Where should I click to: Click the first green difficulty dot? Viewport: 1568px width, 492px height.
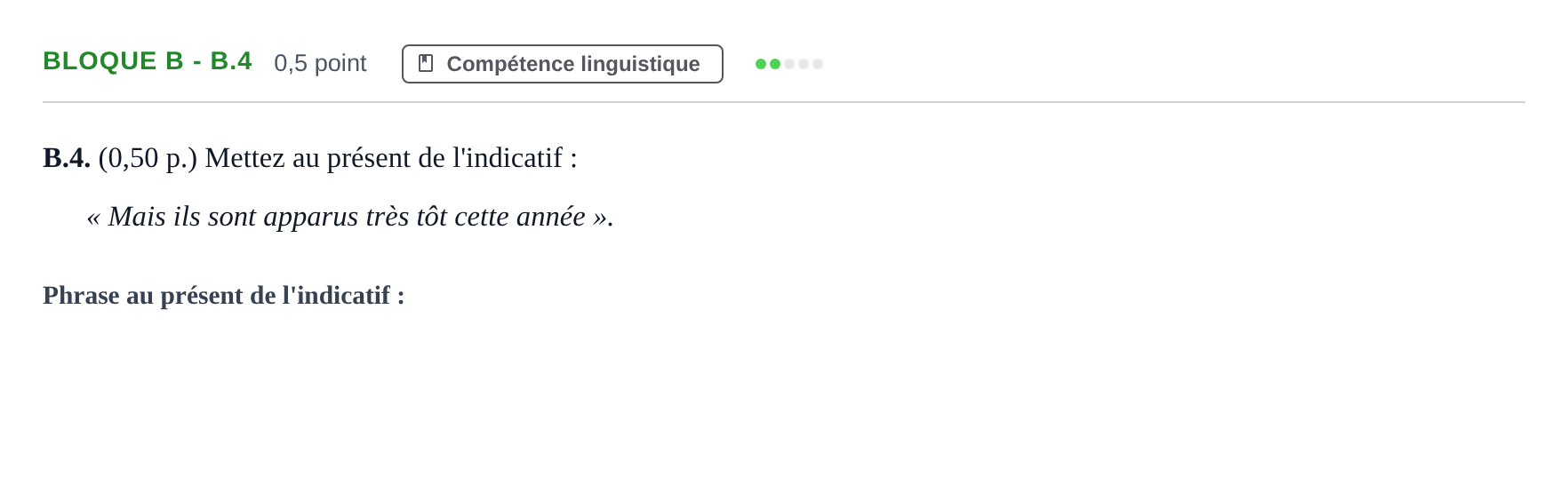[x=761, y=64]
